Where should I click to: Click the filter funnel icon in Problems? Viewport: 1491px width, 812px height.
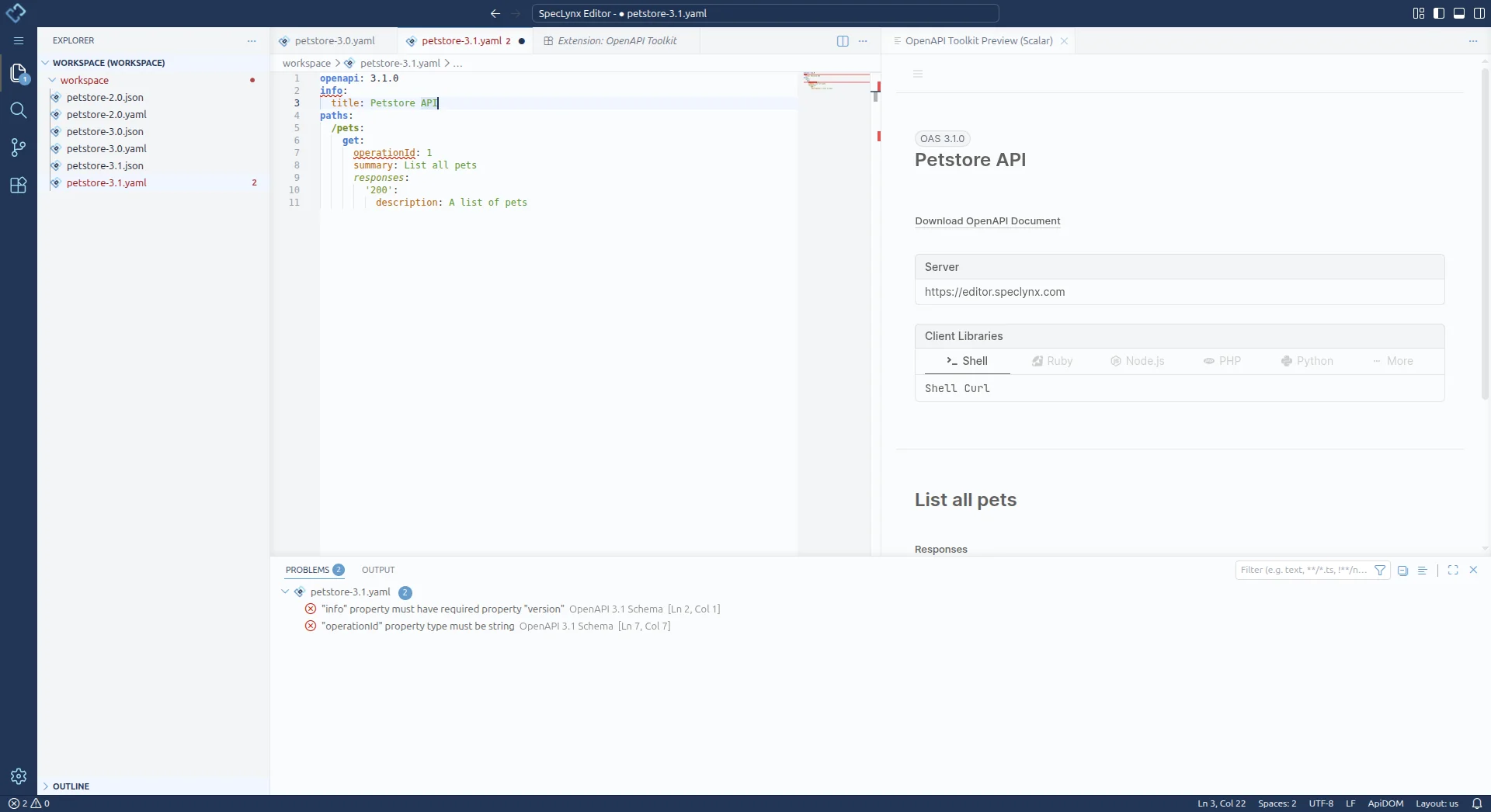[x=1380, y=570]
